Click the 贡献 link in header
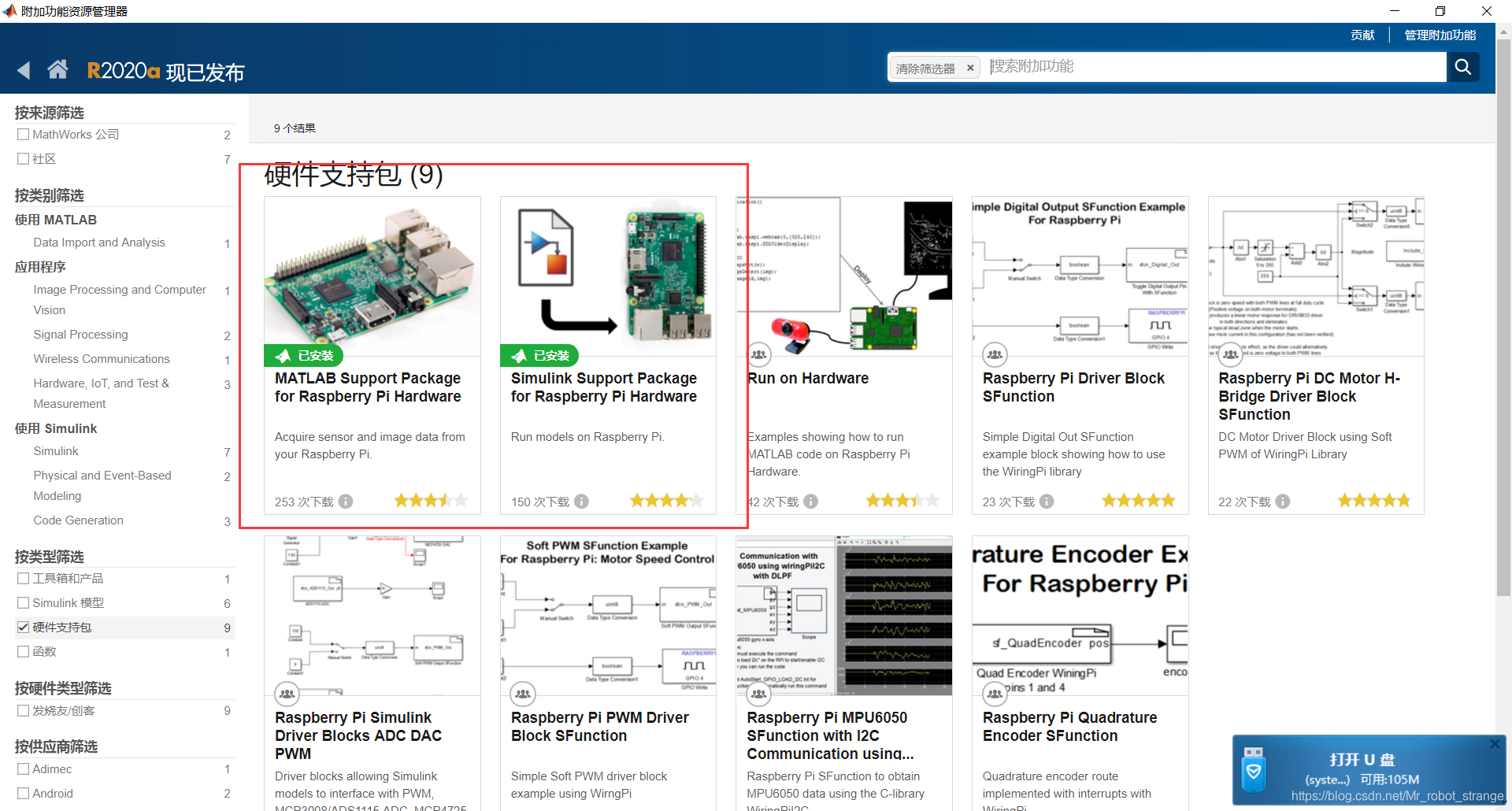The width and height of the screenshot is (1512, 811). click(x=1362, y=35)
